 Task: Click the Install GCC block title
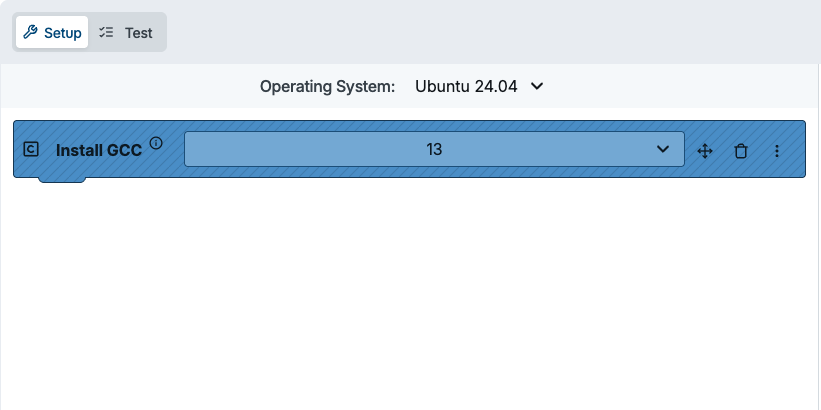coord(99,151)
